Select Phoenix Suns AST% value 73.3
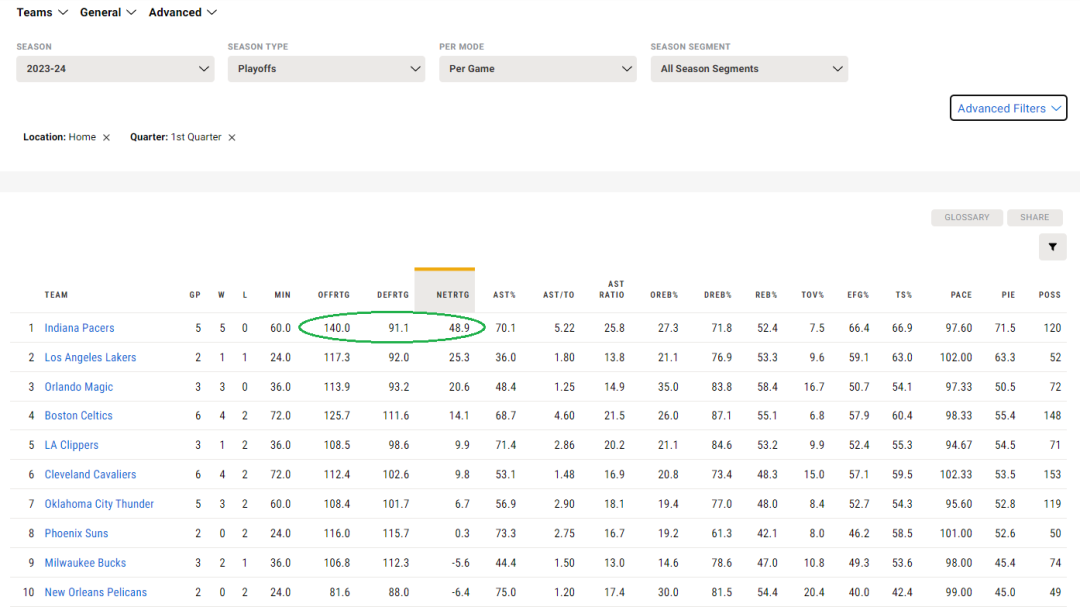The width and height of the screenshot is (1080, 607). [x=506, y=534]
